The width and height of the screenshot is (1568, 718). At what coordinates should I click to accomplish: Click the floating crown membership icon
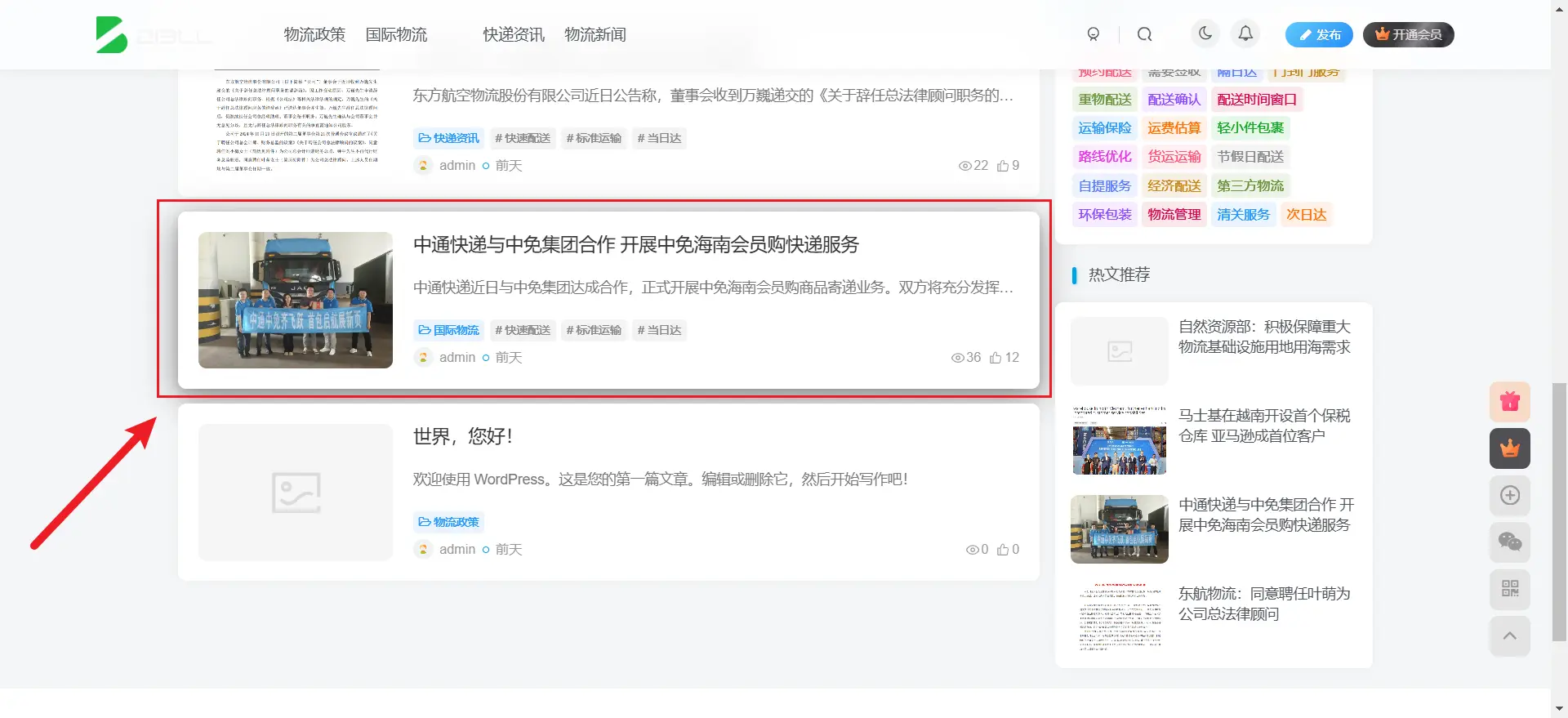pos(1509,448)
